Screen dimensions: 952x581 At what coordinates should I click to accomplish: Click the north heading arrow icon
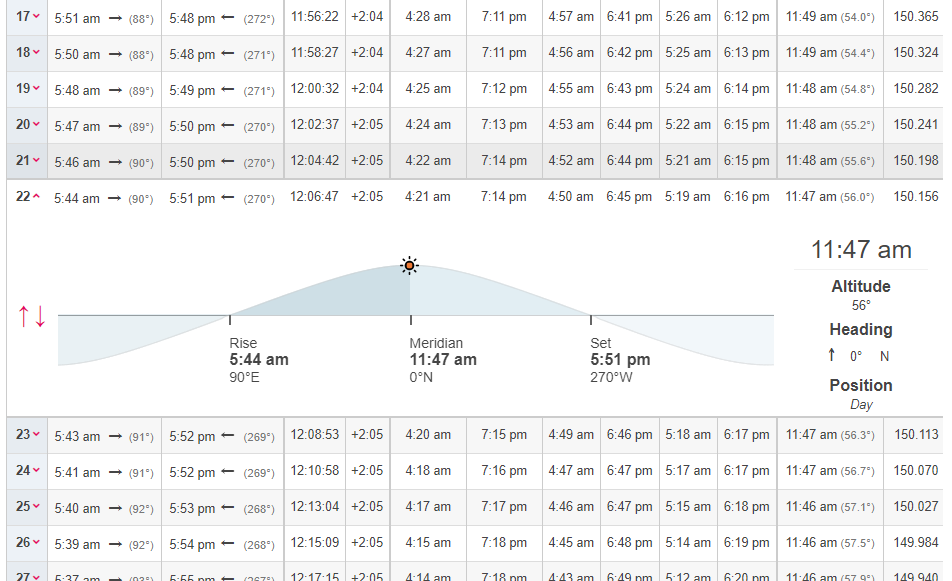[x=832, y=355]
